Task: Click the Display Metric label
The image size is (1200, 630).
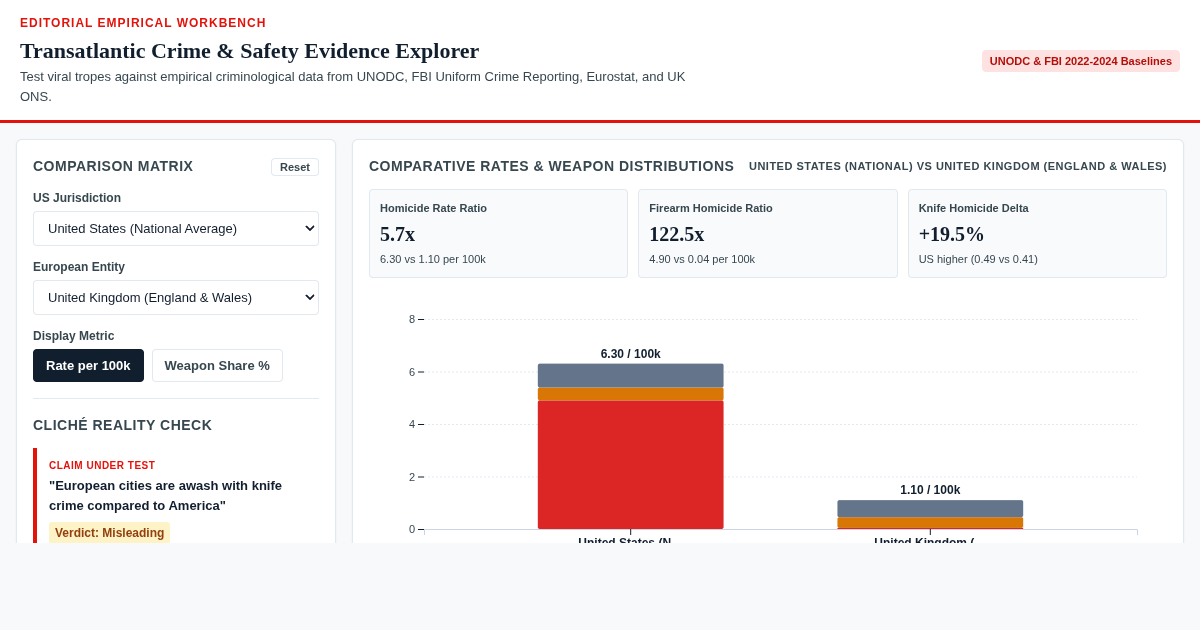Action: coord(74,336)
